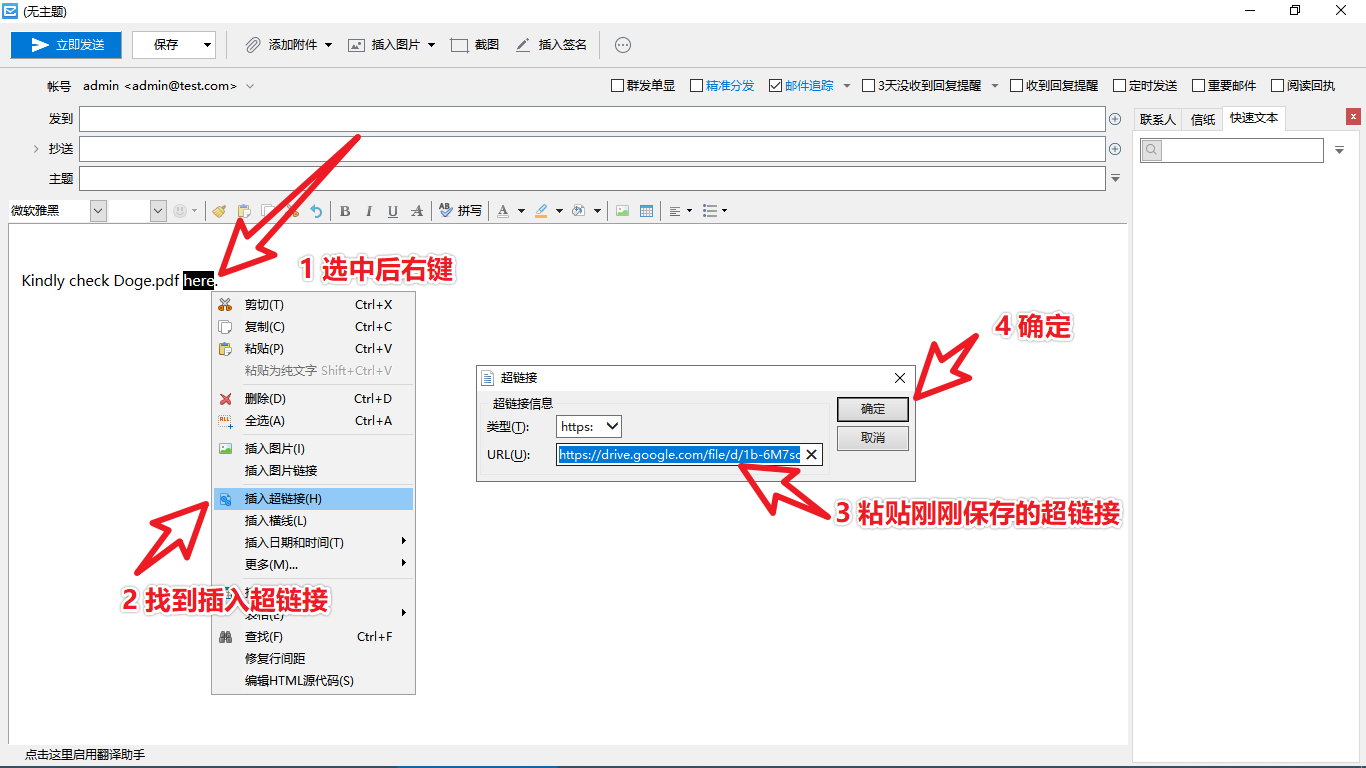Apply underline with the U icon
This screenshot has height=768, width=1366.
pyautogui.click(x=393, y=211)
